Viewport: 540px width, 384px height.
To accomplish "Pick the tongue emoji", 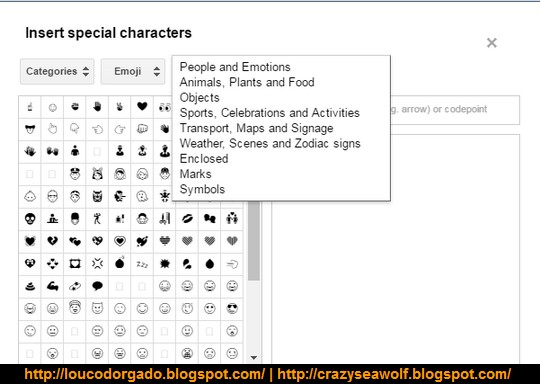I will [30, 129].
